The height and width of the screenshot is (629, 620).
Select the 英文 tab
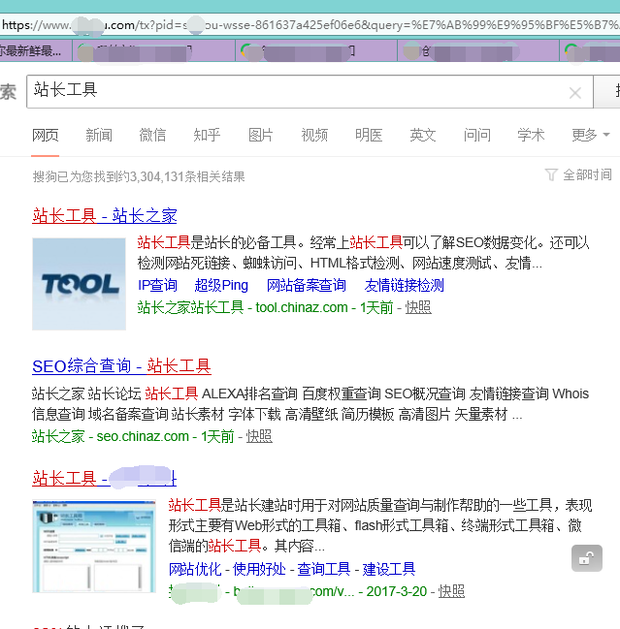pos(423,135)
